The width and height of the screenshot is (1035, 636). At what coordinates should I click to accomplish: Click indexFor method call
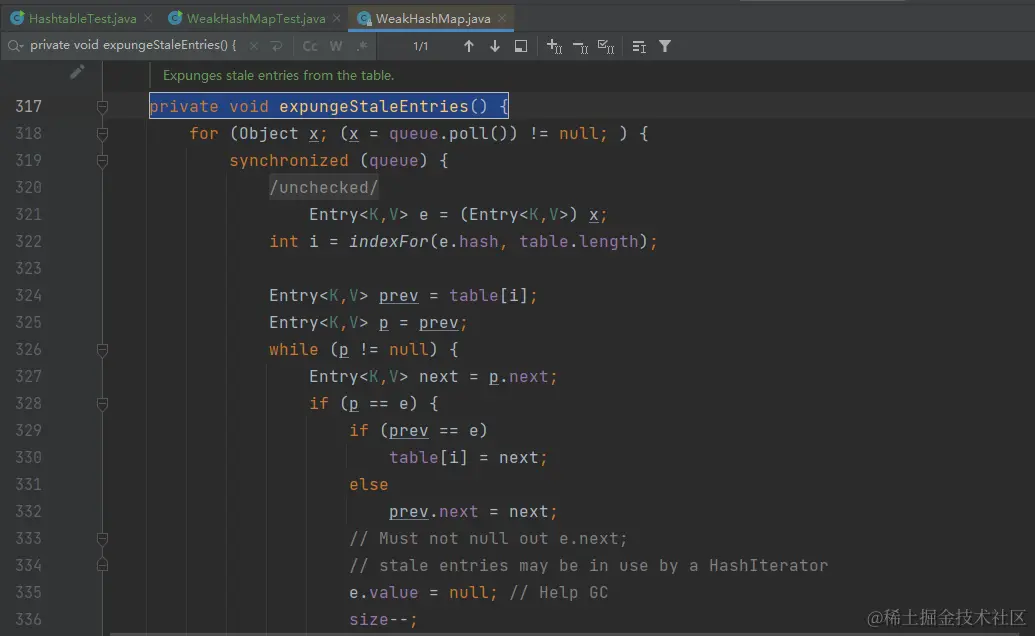click(x=389, y=241)
